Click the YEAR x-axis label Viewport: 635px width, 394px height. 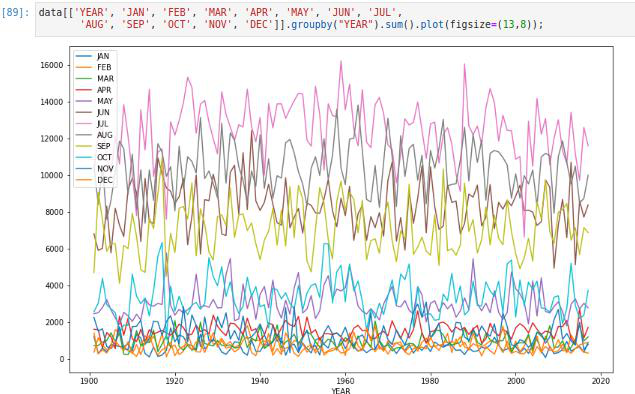pyautogui.click(x=341, y=390)
